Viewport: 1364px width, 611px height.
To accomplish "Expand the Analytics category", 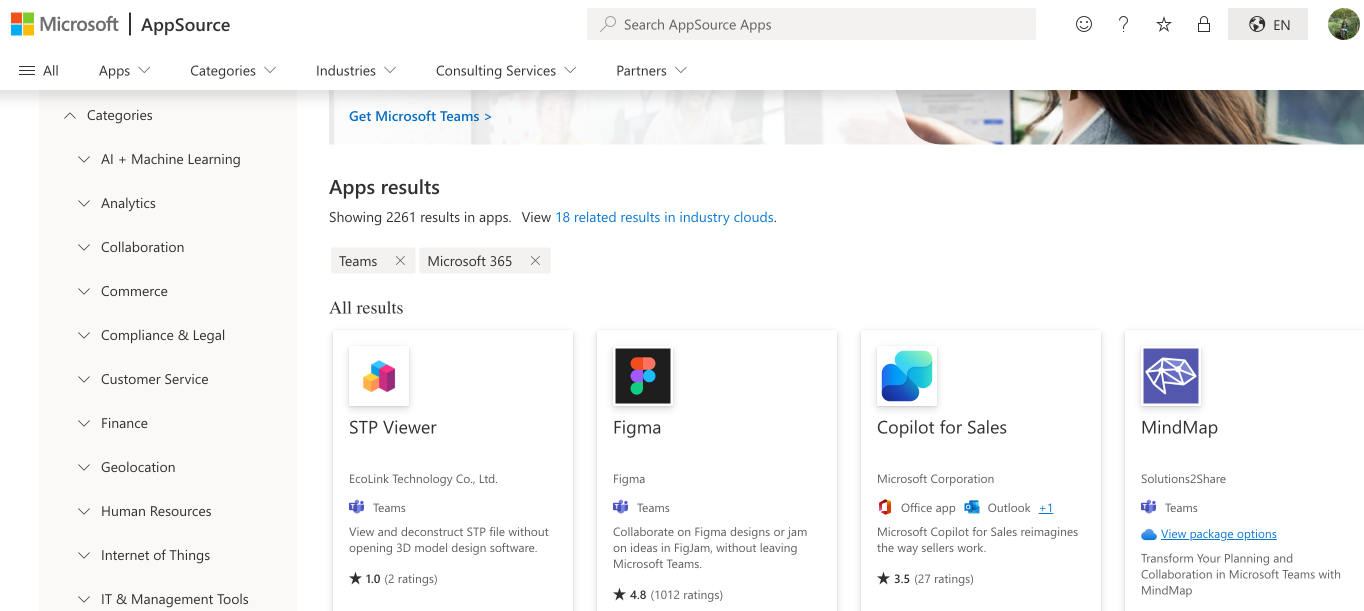I will click(84, 204).
